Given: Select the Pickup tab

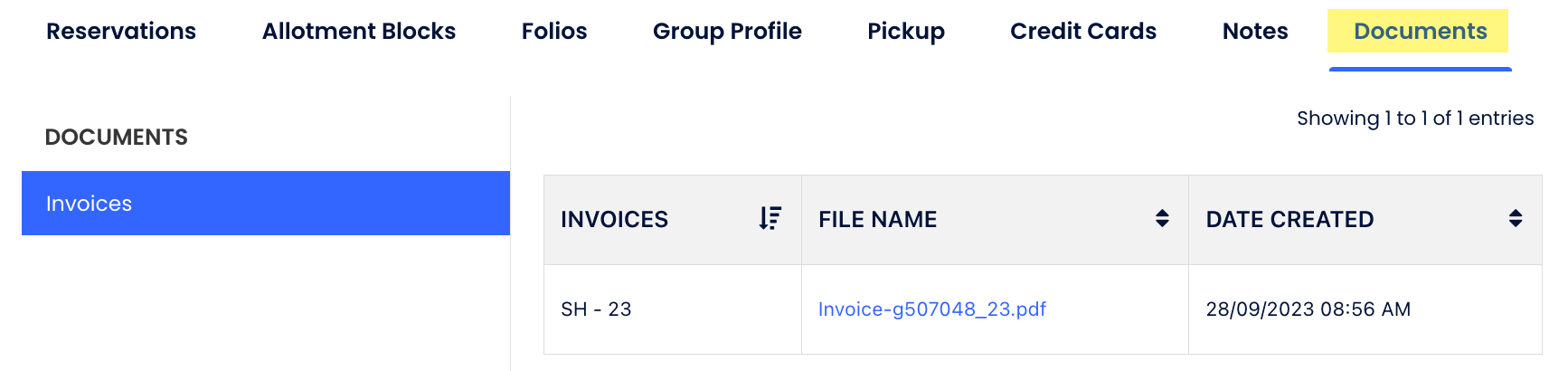Looking at the screenshot, I should point(906,32).
